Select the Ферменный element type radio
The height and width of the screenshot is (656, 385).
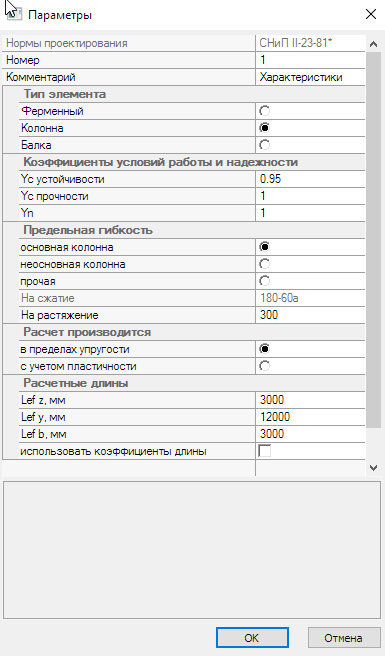[x=264, y=111]
